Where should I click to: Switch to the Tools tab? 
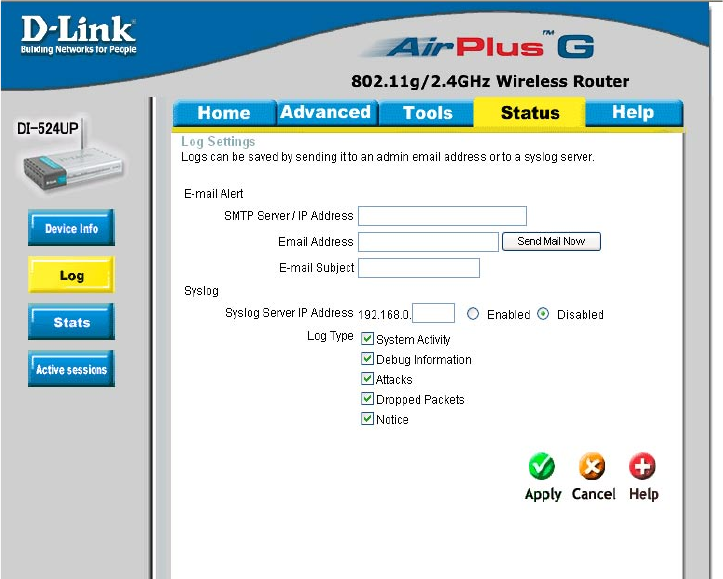[x=427, y=113]
